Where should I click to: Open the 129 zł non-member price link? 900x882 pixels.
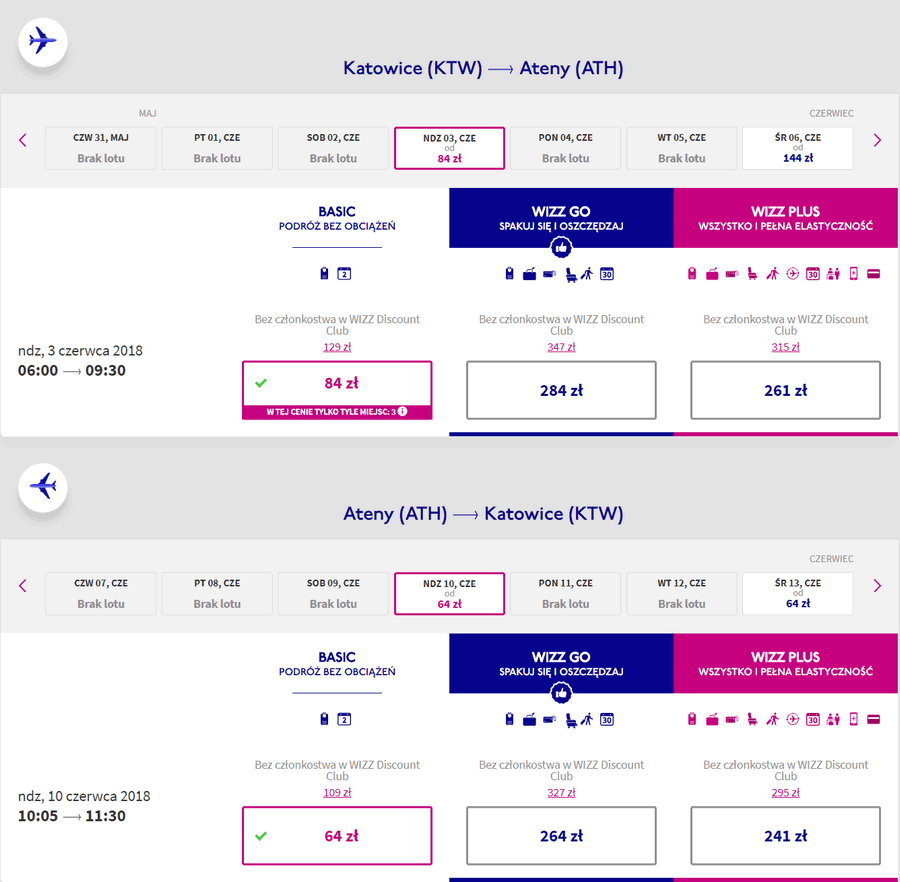[337, 347]
